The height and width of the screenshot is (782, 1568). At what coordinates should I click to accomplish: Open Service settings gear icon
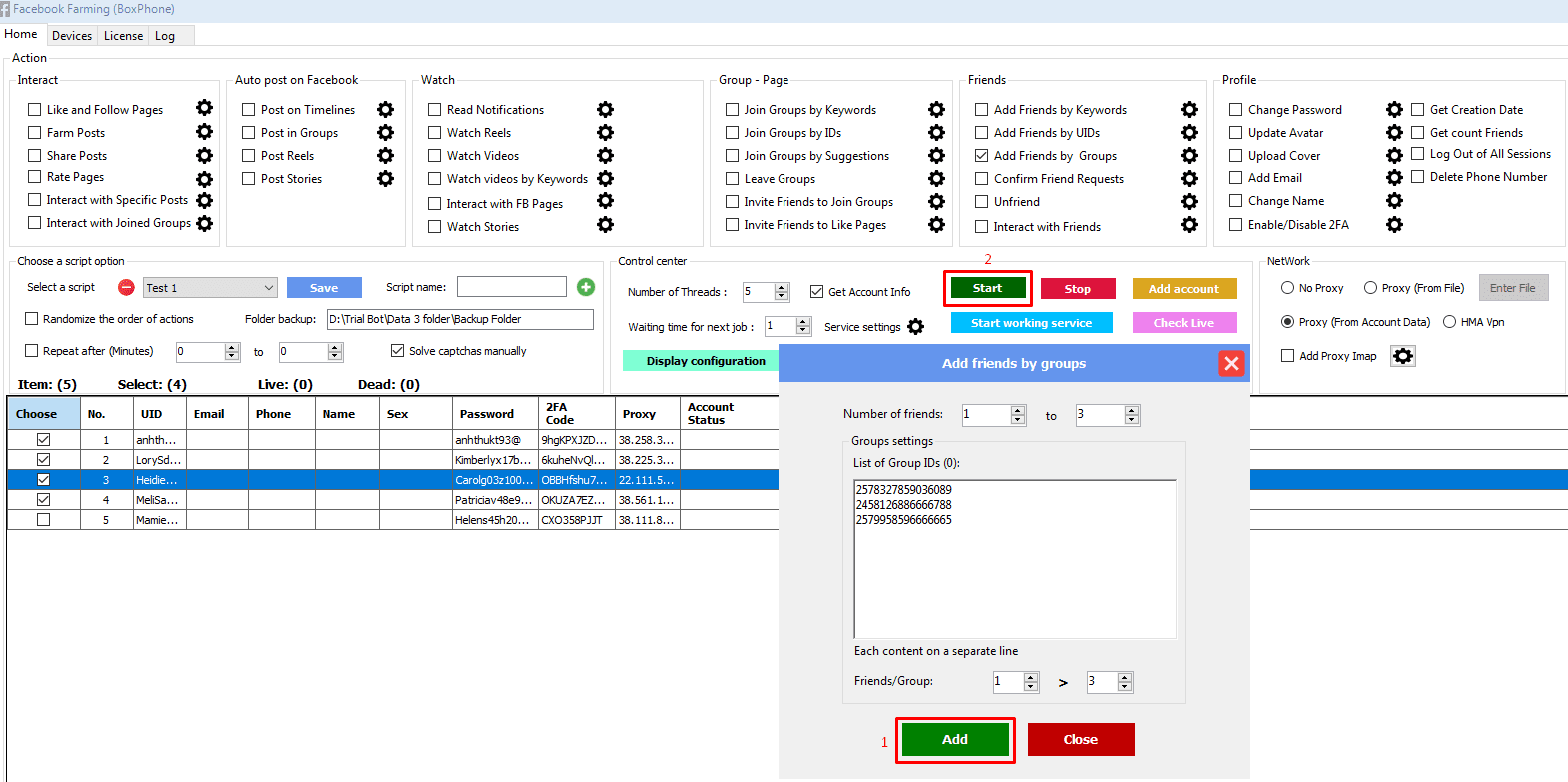point(915,326)
